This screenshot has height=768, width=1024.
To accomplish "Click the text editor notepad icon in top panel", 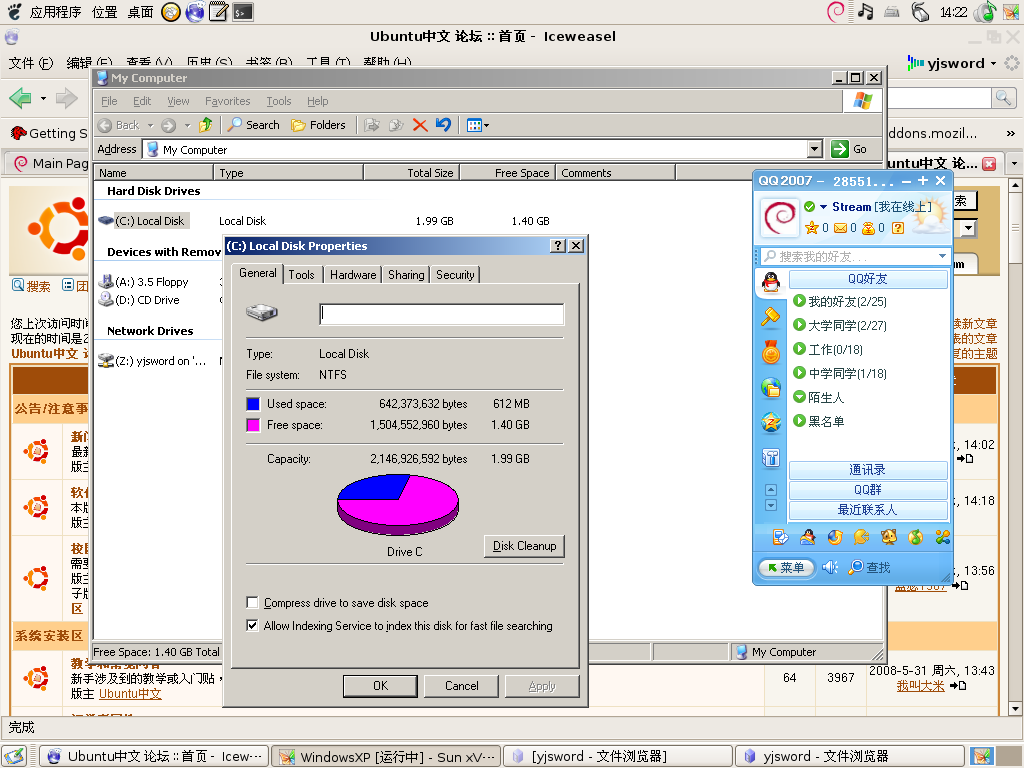I will (219, 12).
